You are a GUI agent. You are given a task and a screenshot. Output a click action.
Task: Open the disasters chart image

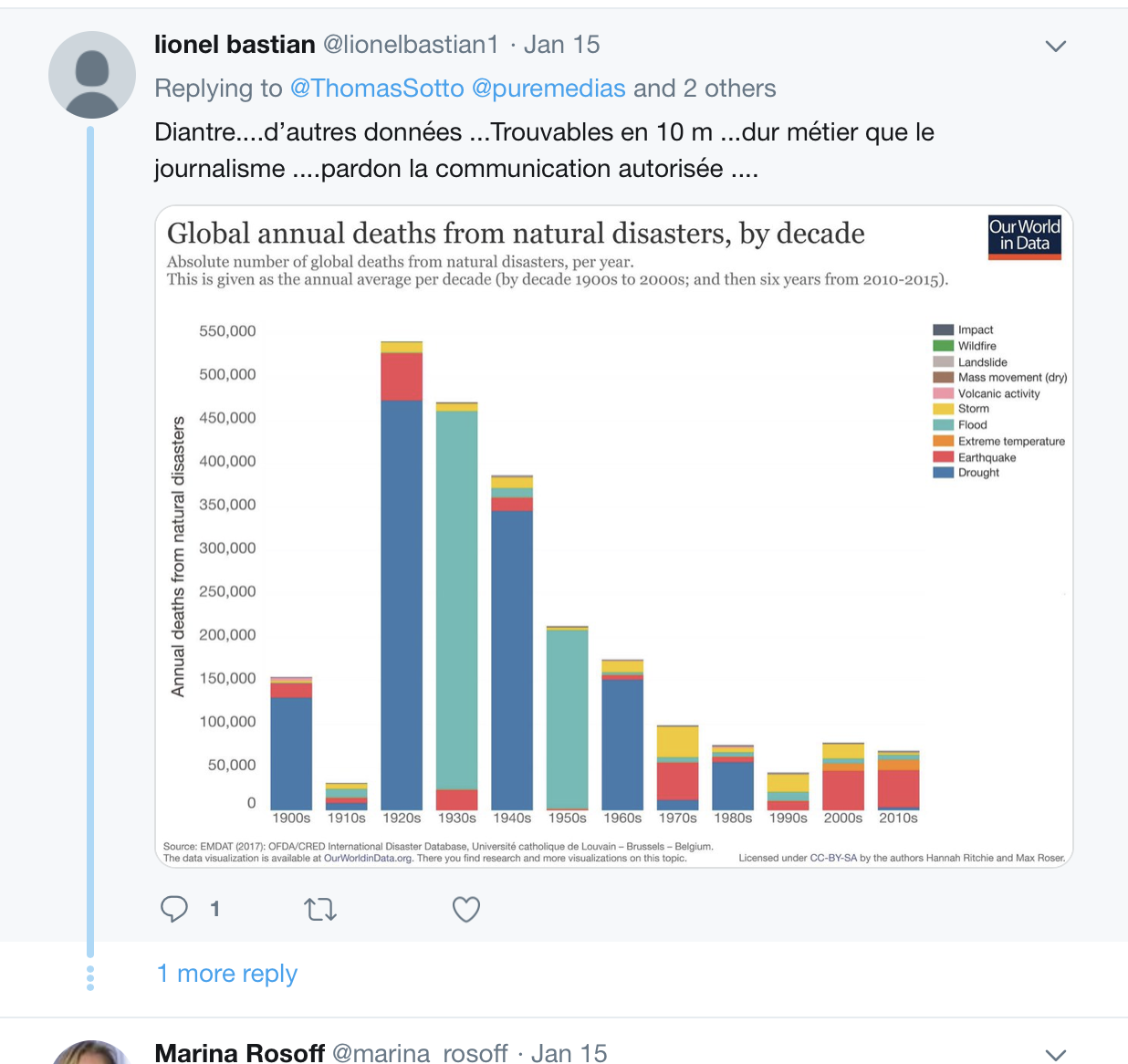(x=614, y=537)
